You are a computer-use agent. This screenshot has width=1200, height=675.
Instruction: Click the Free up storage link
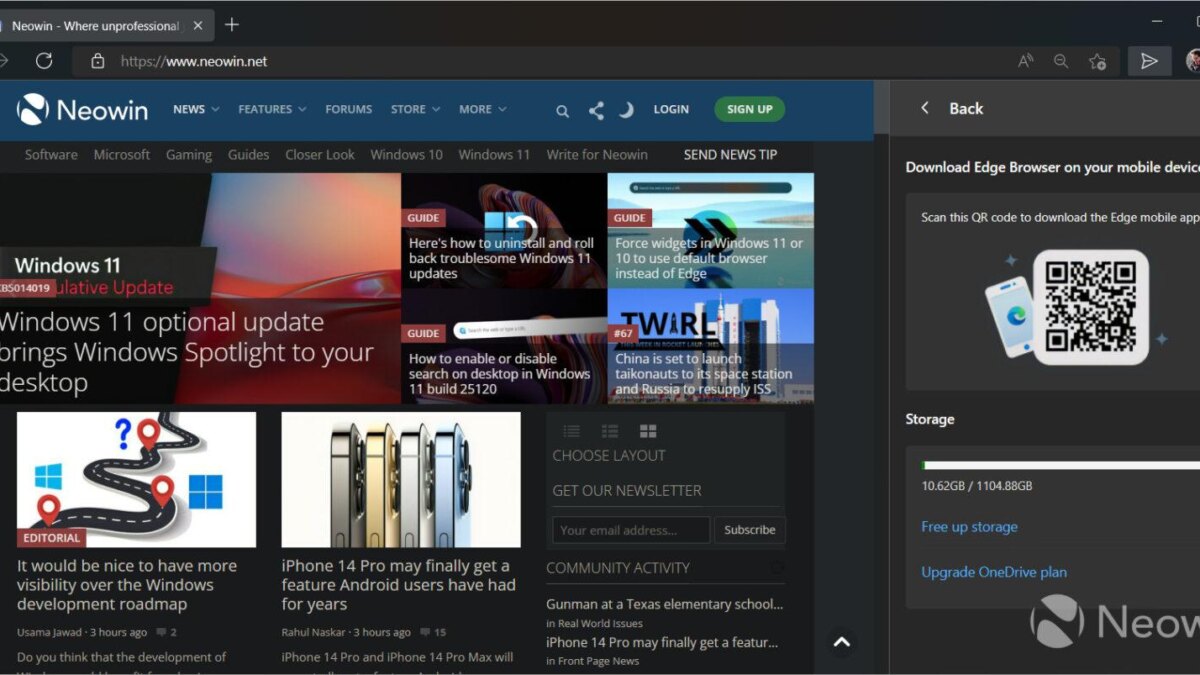[x=969, y=527]
